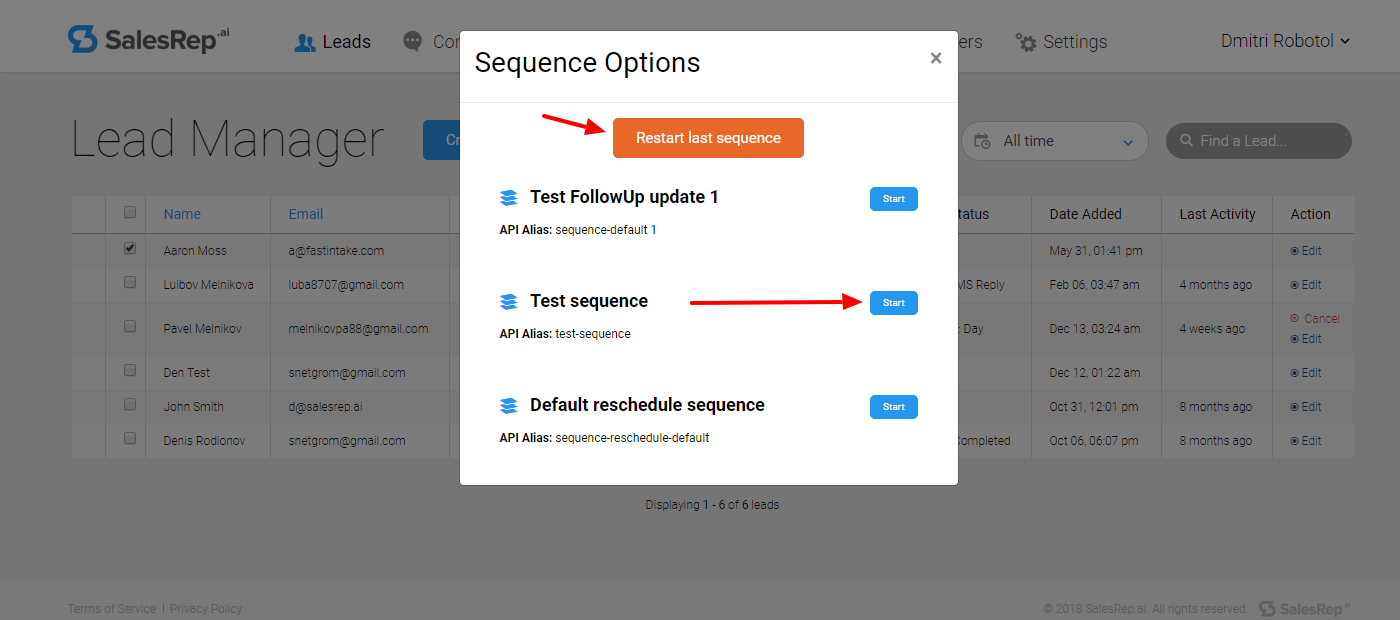Viewport: 1400px width, 620px height.
Task: Click the stack icon beside Test FollowUp update 1
Action: 509,197
